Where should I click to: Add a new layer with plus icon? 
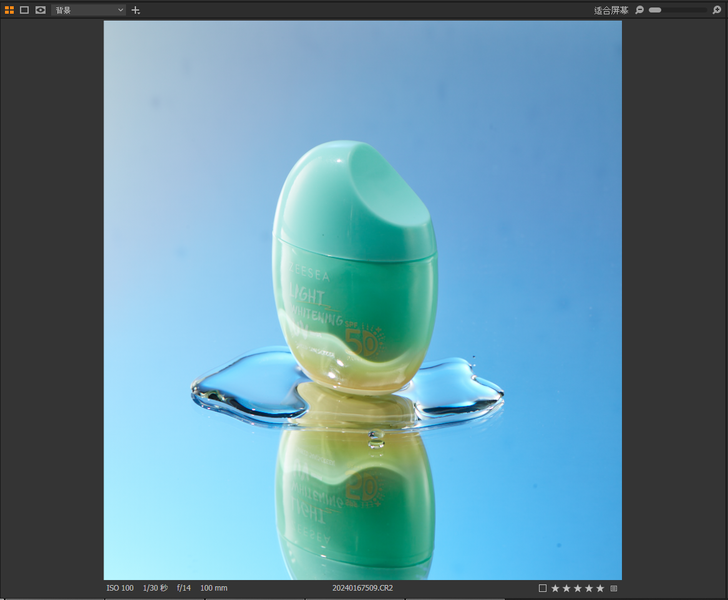pos(136,10)
